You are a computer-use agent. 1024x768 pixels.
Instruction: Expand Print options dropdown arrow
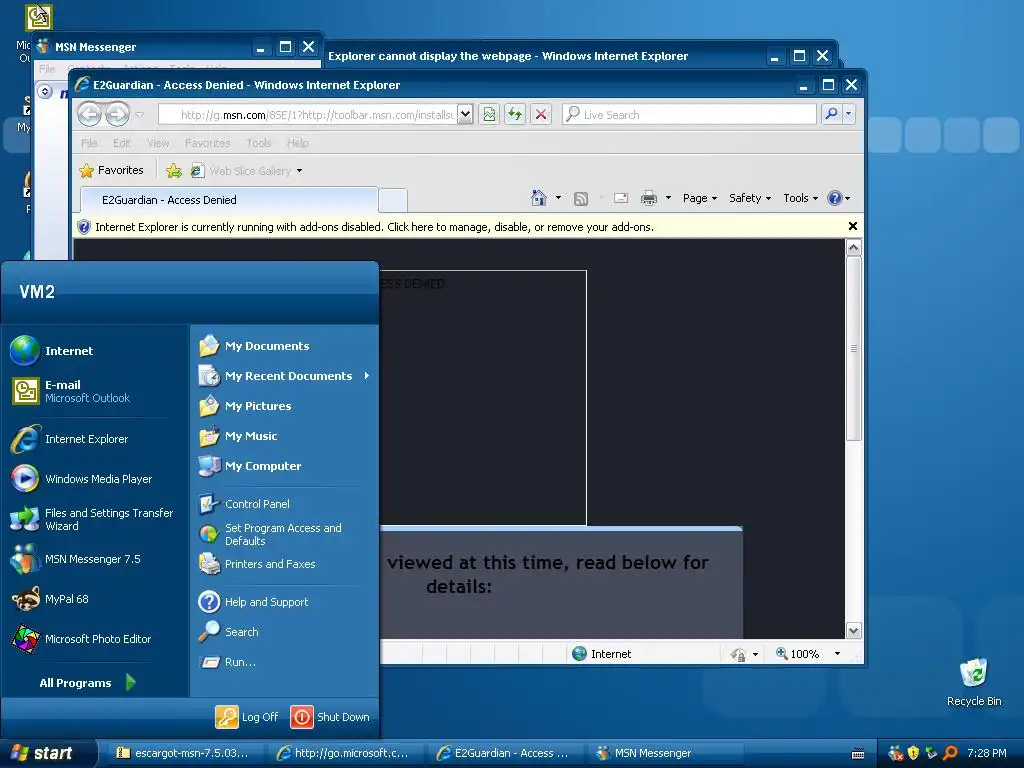[x=668, y=198]
